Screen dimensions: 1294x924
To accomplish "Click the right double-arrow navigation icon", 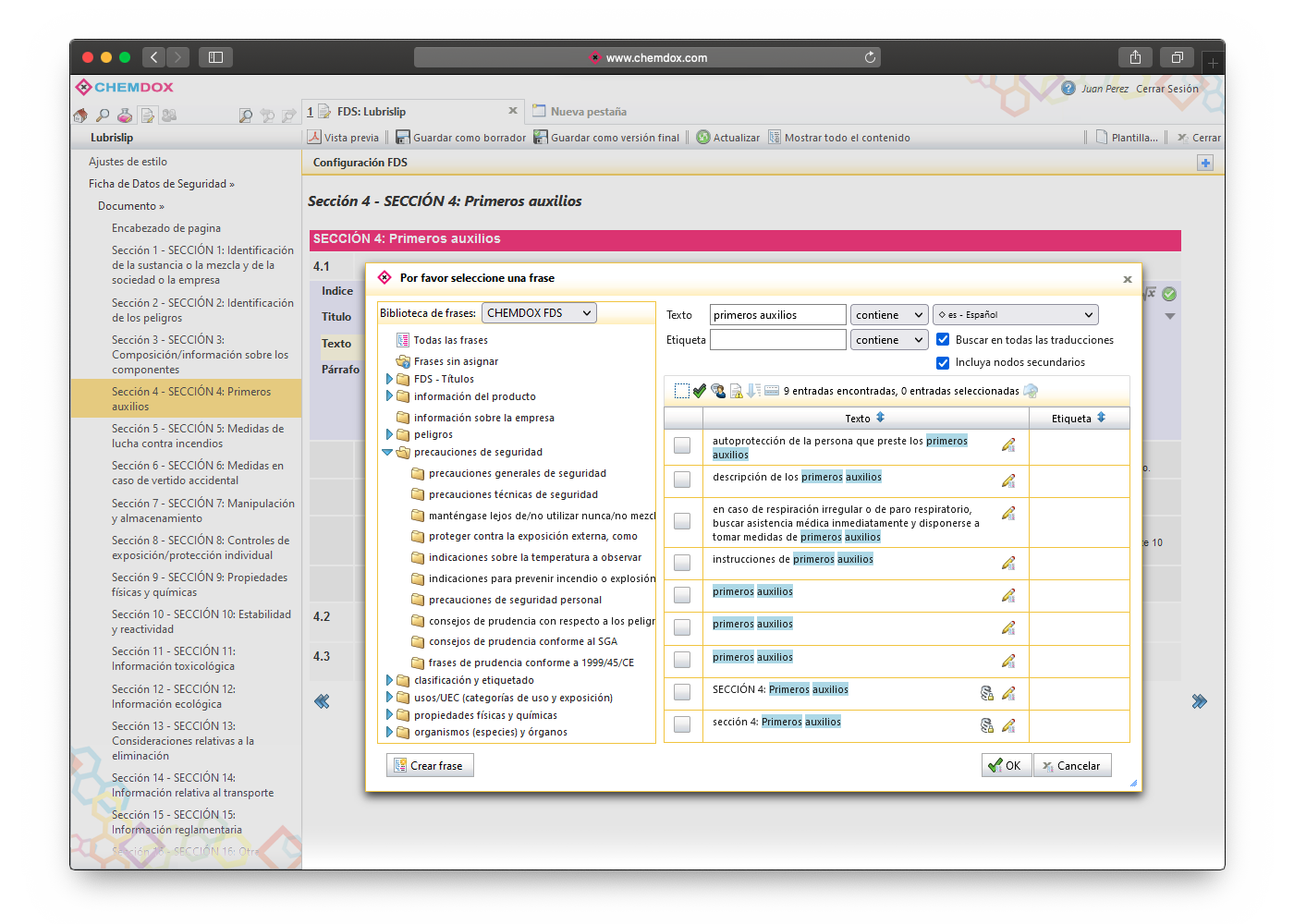I will pyautogui.click(x=1199, y=701).
